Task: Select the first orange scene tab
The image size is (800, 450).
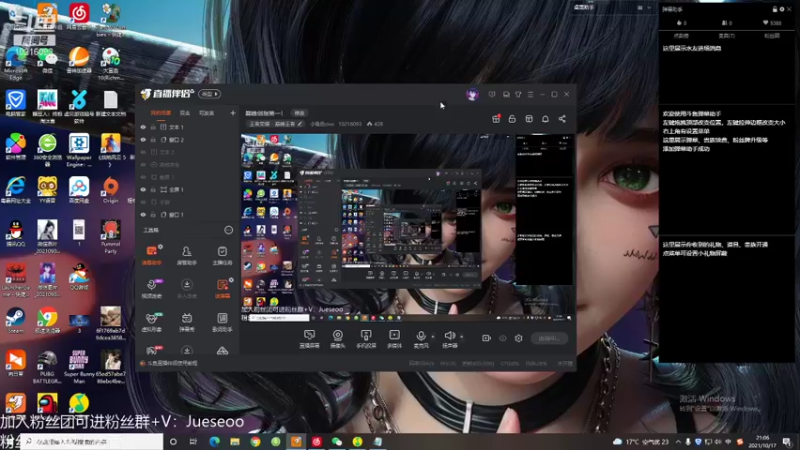Action: [161, 113]
